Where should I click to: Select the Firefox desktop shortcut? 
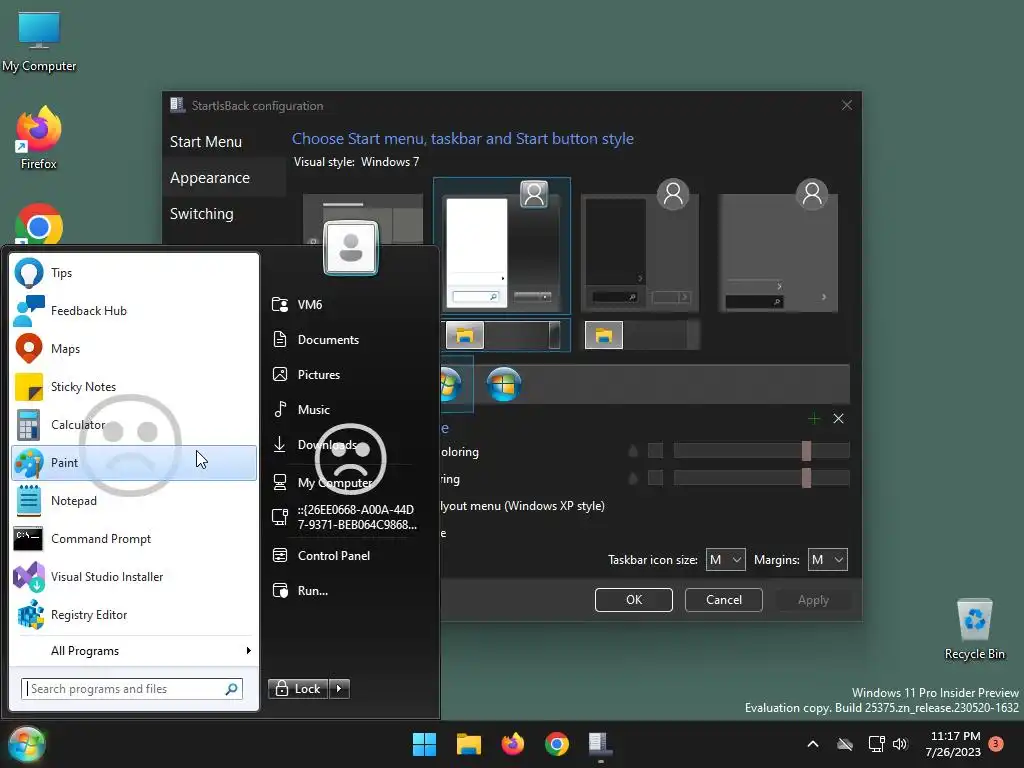[x=39, y=138]
